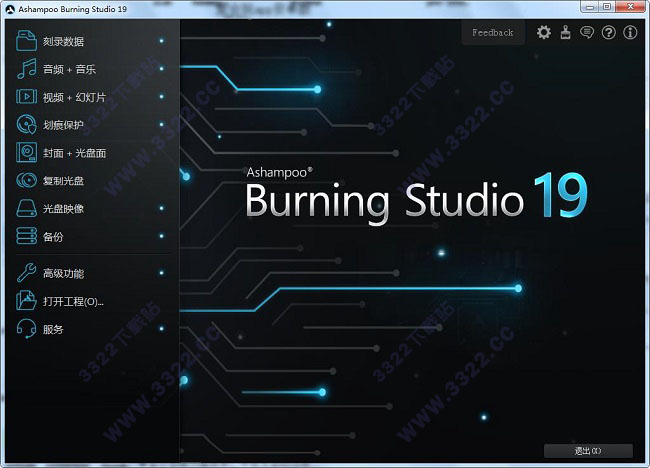Click the info circle about icon
This screenshot has width=650, height=468.
click(630, 32)
